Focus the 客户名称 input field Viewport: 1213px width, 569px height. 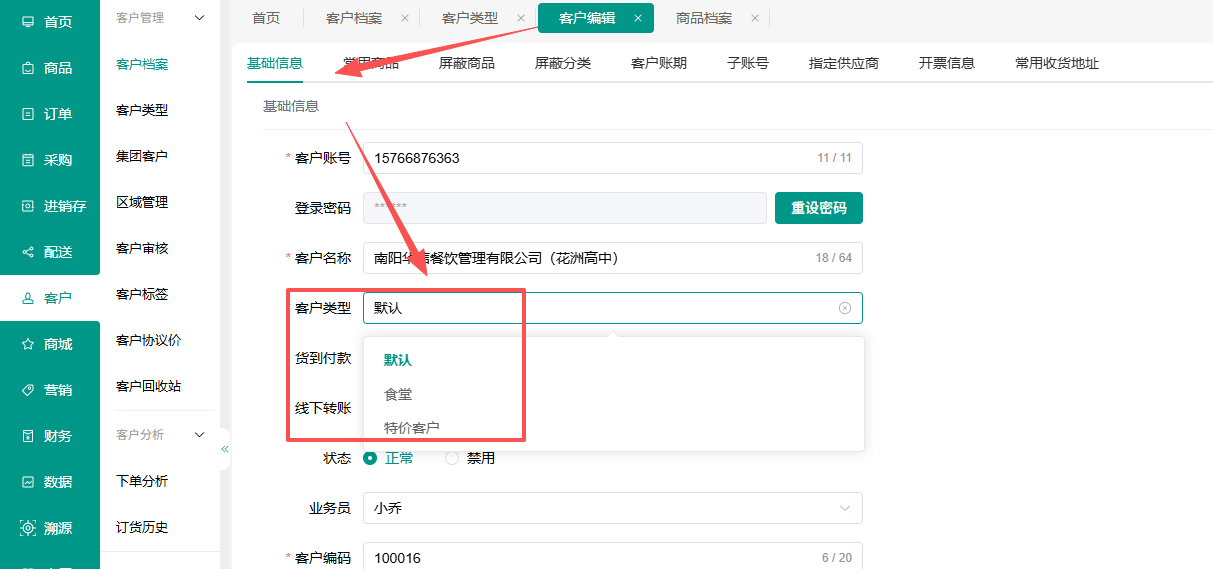(x=612, y=258)
